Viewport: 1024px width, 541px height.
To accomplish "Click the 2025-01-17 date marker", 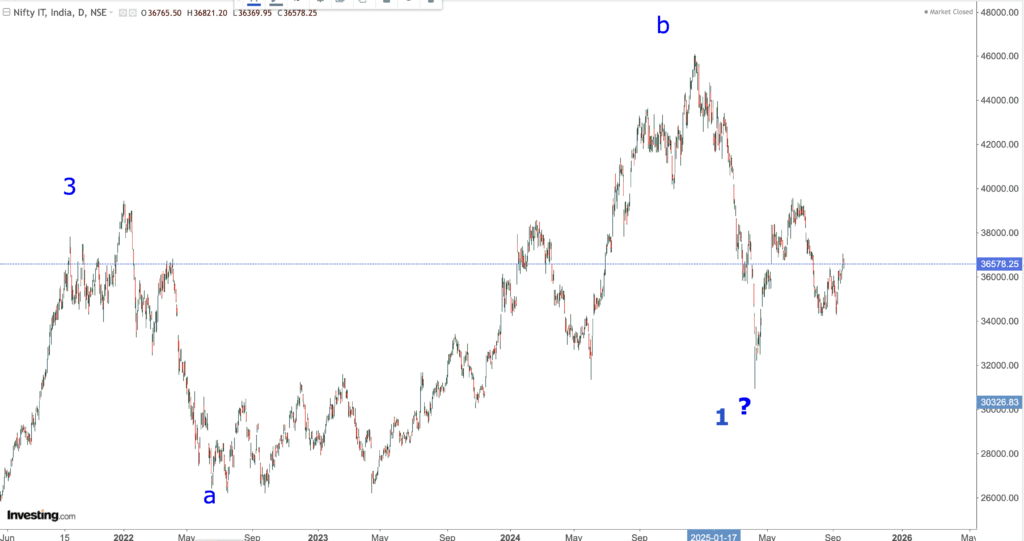I will 716,536.
